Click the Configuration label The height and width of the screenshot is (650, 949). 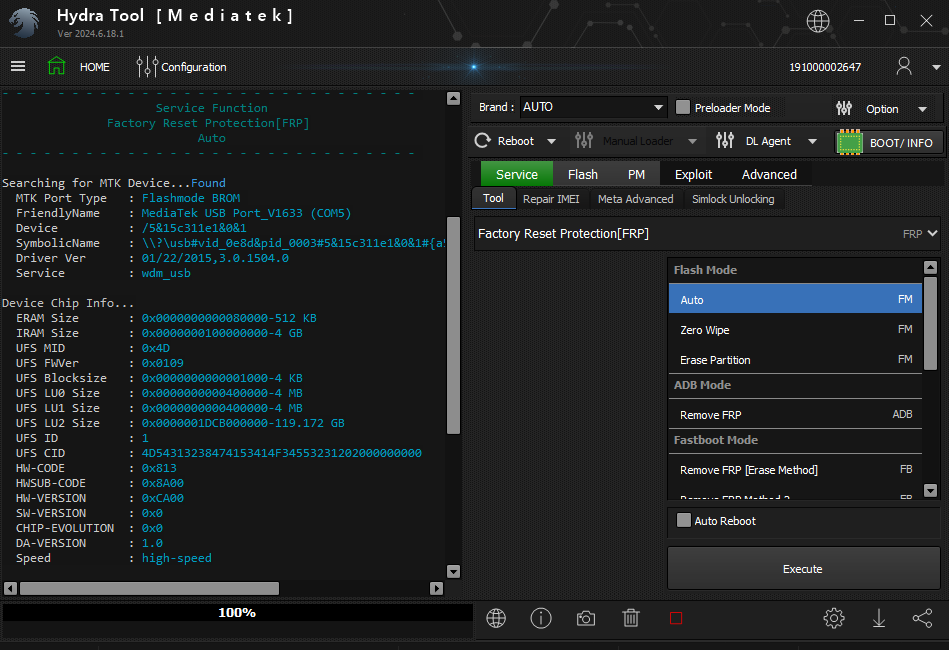tap(194, 67)
